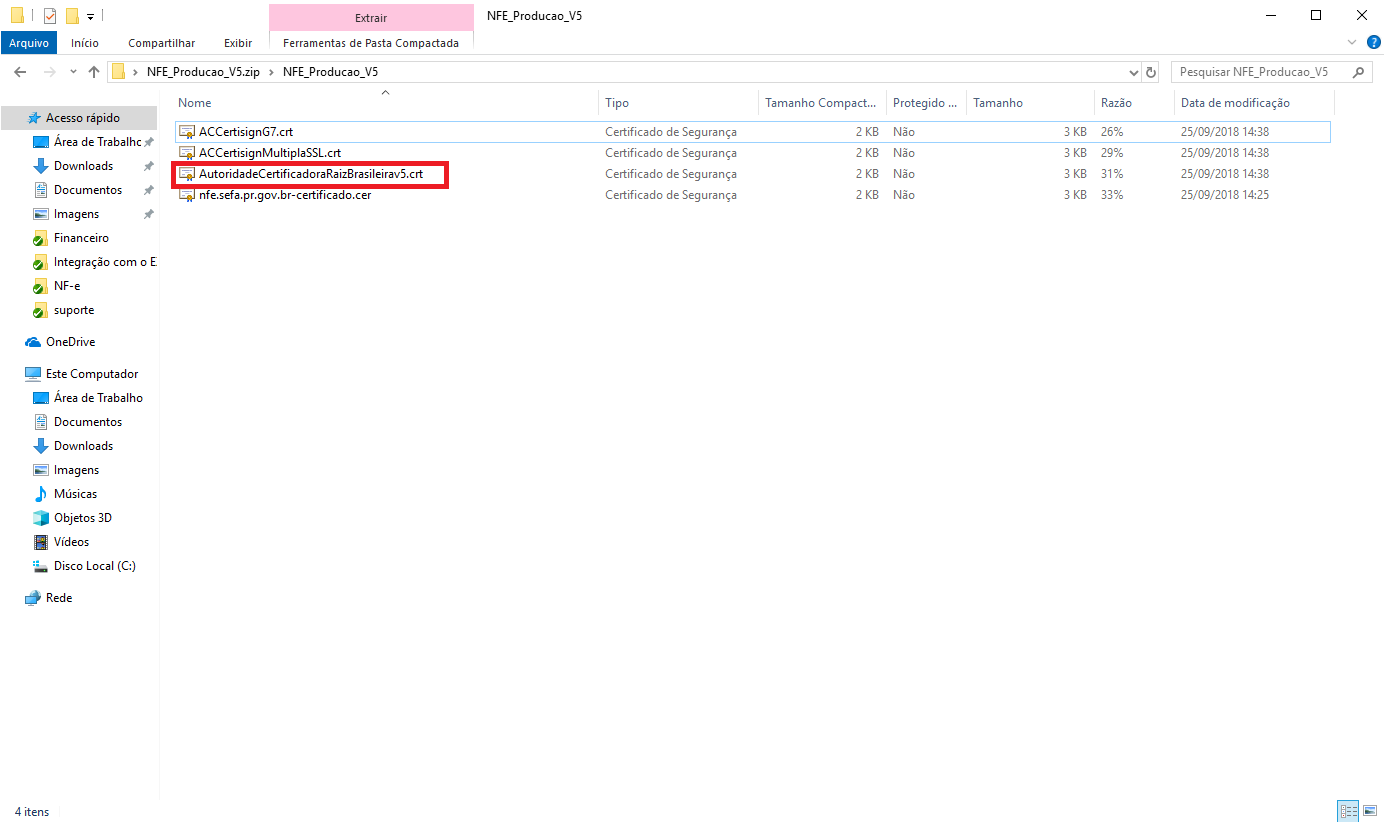This screenshot has height=822, width=1384.
Task: Open Customize Quick Access Toolbar dropdown
Action: (x=90, y=16)
